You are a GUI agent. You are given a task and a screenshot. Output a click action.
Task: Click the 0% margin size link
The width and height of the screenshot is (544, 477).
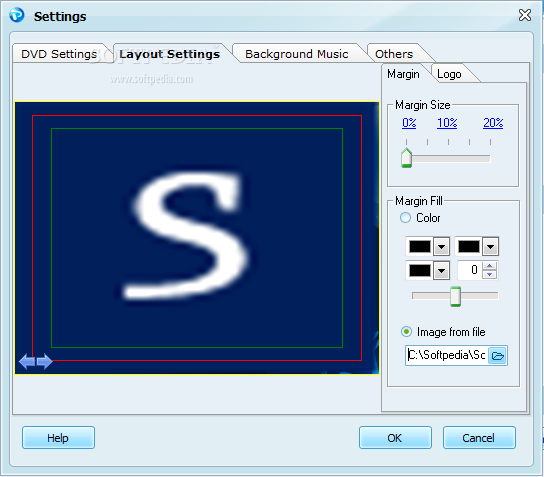tap(409, 123)
